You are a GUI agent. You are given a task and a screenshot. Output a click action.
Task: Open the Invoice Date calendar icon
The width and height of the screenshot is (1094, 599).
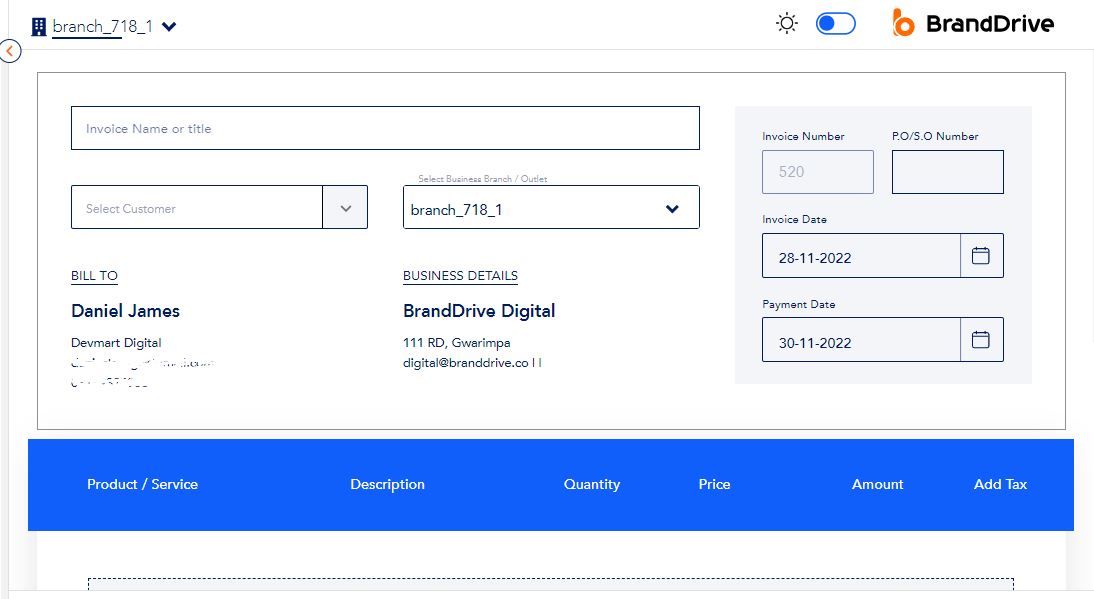coord(981,256)
